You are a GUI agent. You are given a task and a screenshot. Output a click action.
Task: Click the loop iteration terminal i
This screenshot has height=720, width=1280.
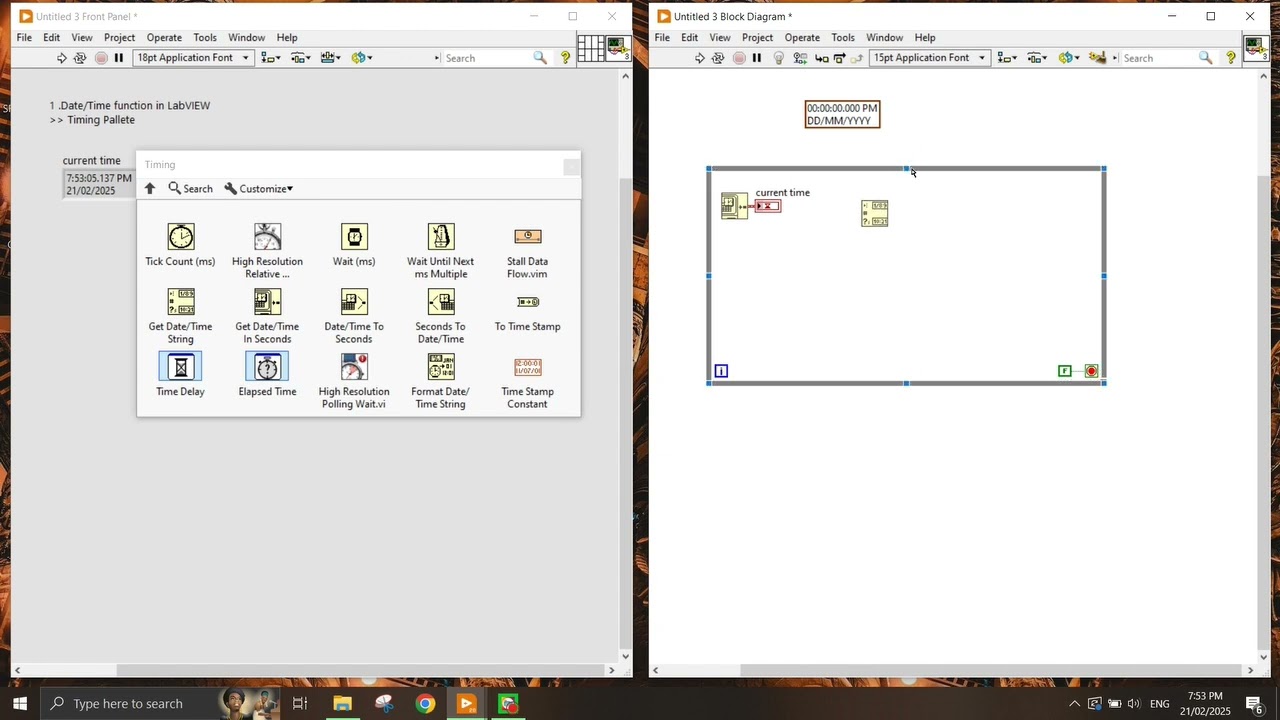tap(721, 371)
